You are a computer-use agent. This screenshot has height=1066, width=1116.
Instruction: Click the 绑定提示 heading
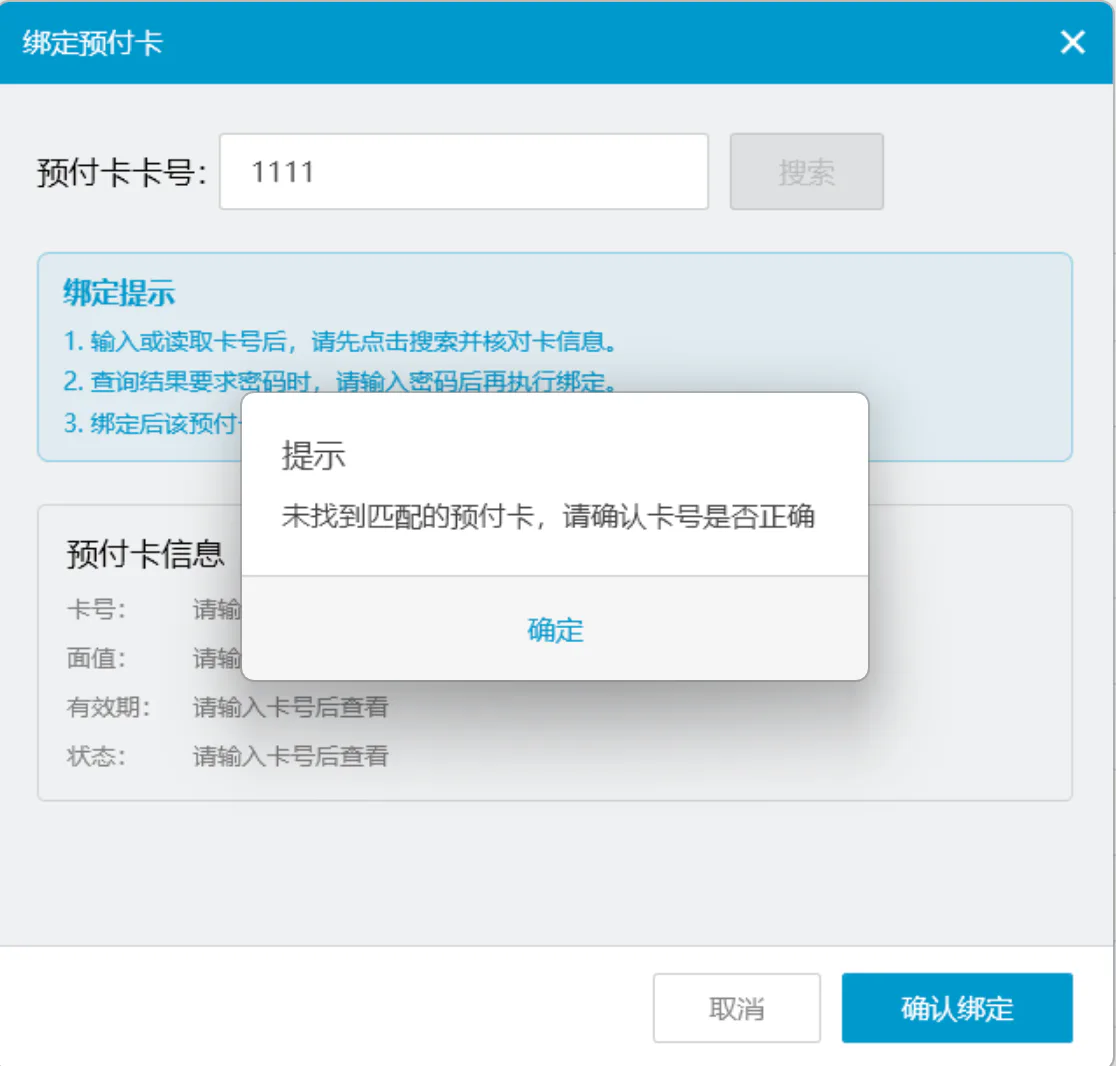point(119,292)
